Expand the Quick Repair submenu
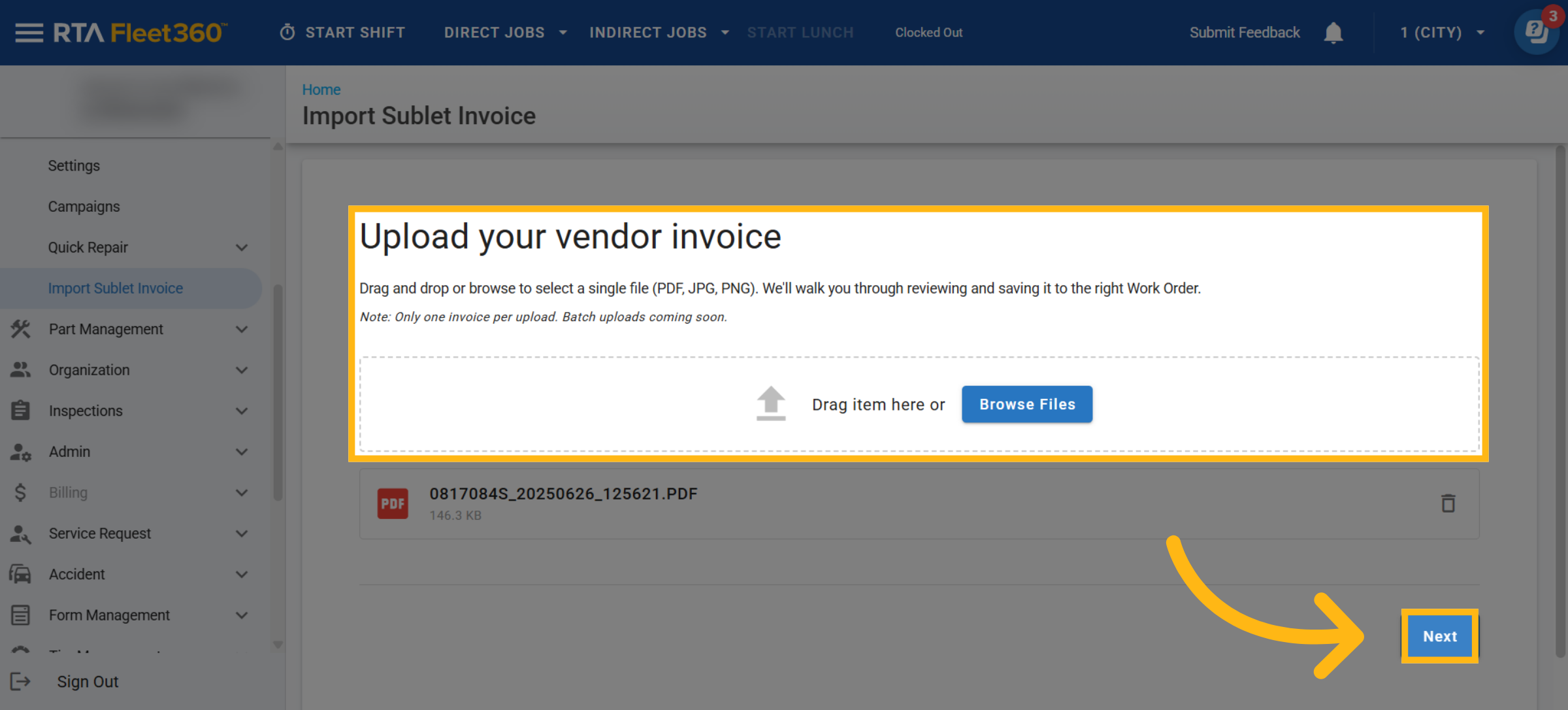This screenshot has width=1568, height=710. click(x=241, y=247)
